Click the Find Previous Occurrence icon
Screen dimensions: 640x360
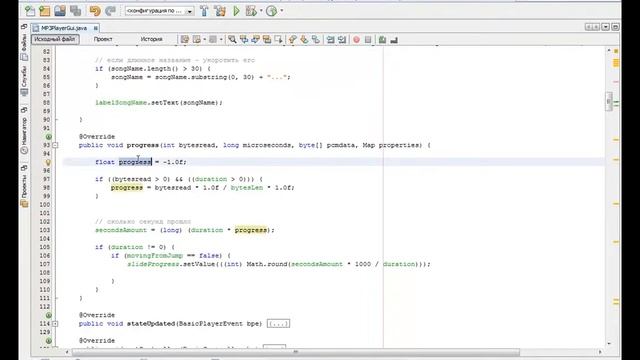click(x=244, y=40)
